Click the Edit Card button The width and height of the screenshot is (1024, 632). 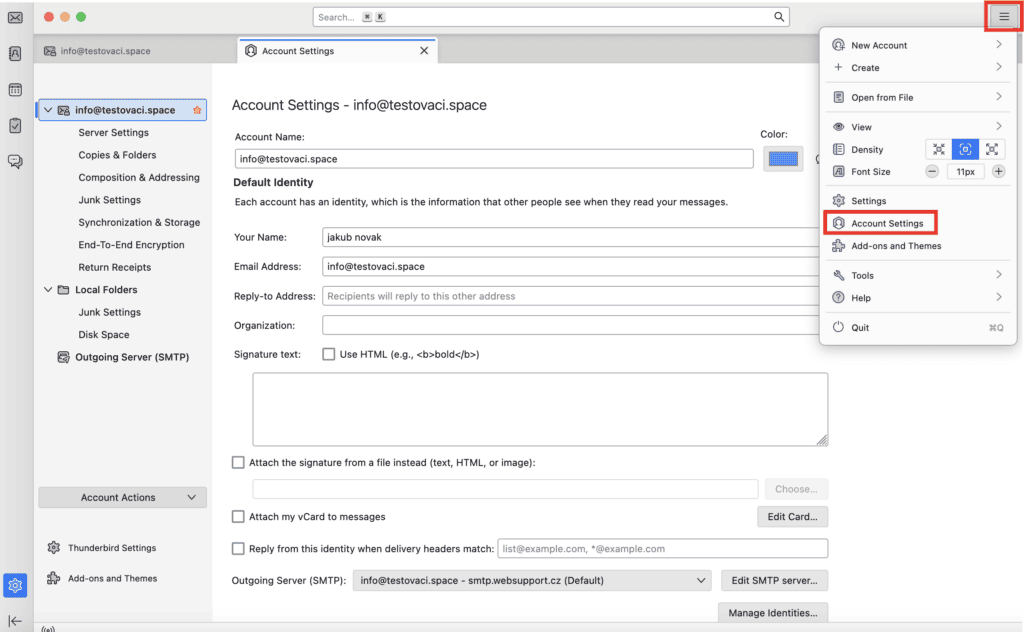792,516
